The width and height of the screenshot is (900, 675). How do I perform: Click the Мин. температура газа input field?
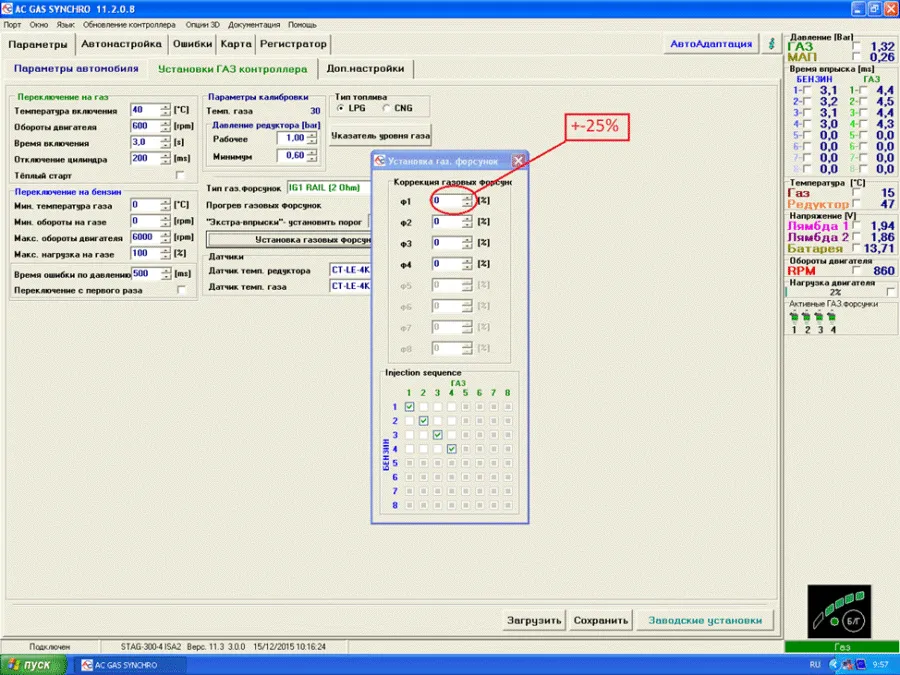click(x=145, y=205)
